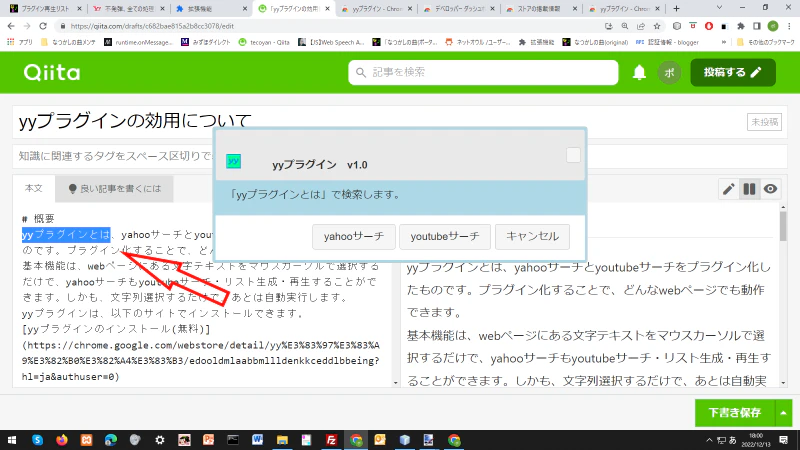The height and width of the screenshot is (450, 800).
Task: Go back to the previous page
Action: pos(11,26)
